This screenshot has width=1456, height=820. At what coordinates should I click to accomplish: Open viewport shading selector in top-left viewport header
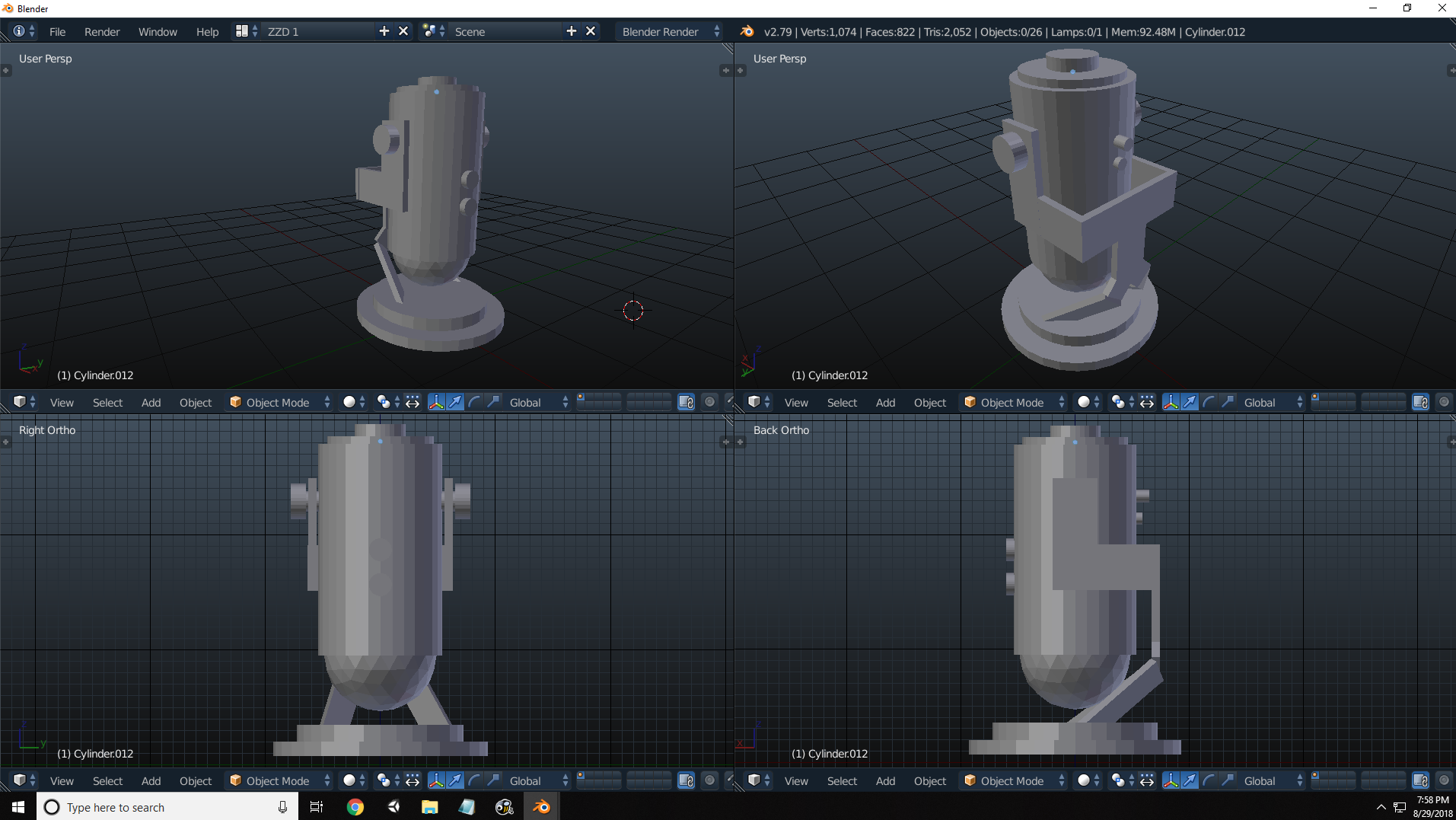354,402
